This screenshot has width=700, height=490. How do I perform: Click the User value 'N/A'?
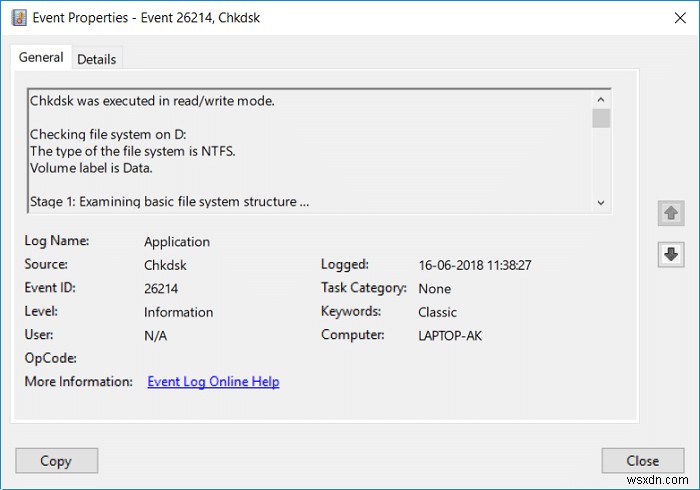click(x=155, y=336)
